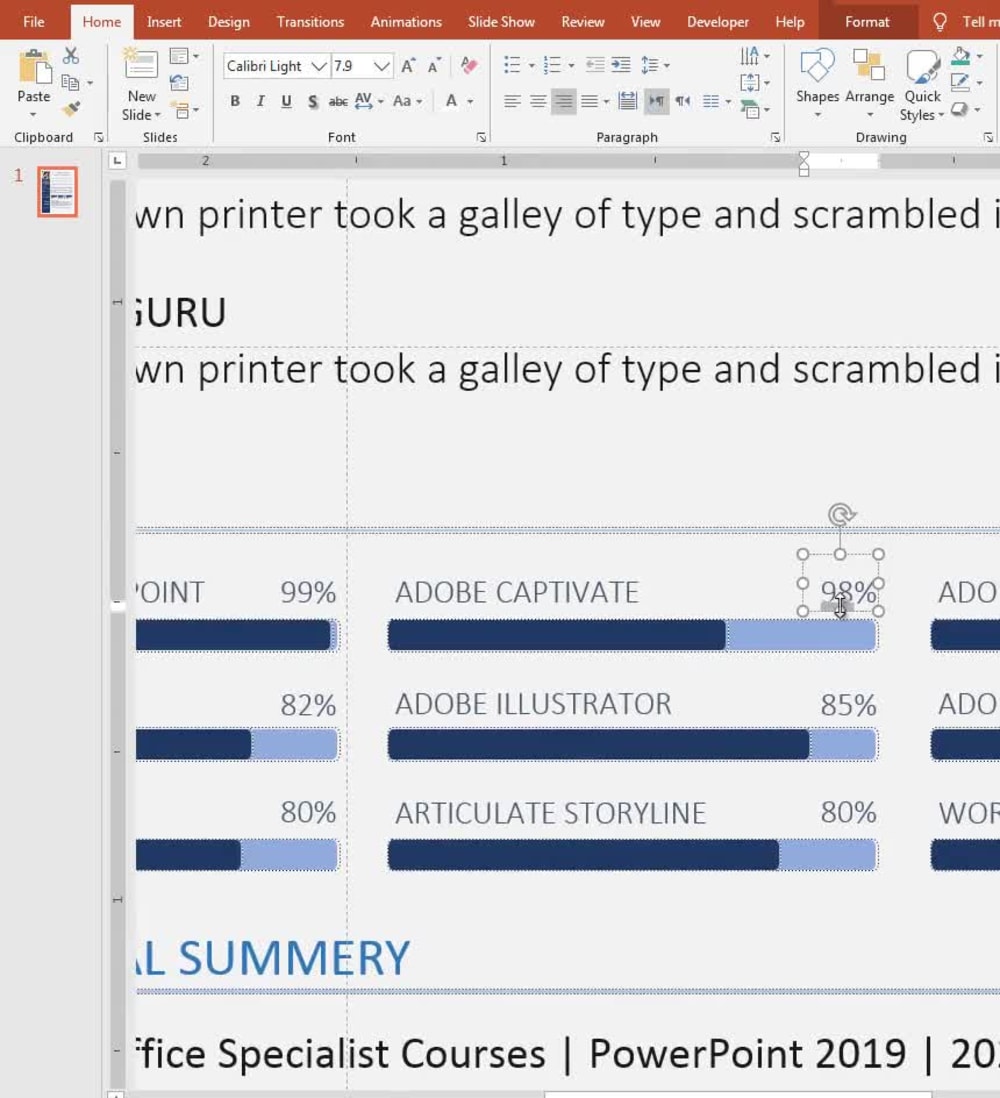This screenshot has width=1000, height=1098.
Task: Switch to the Design tab
Action: [229, 22]
